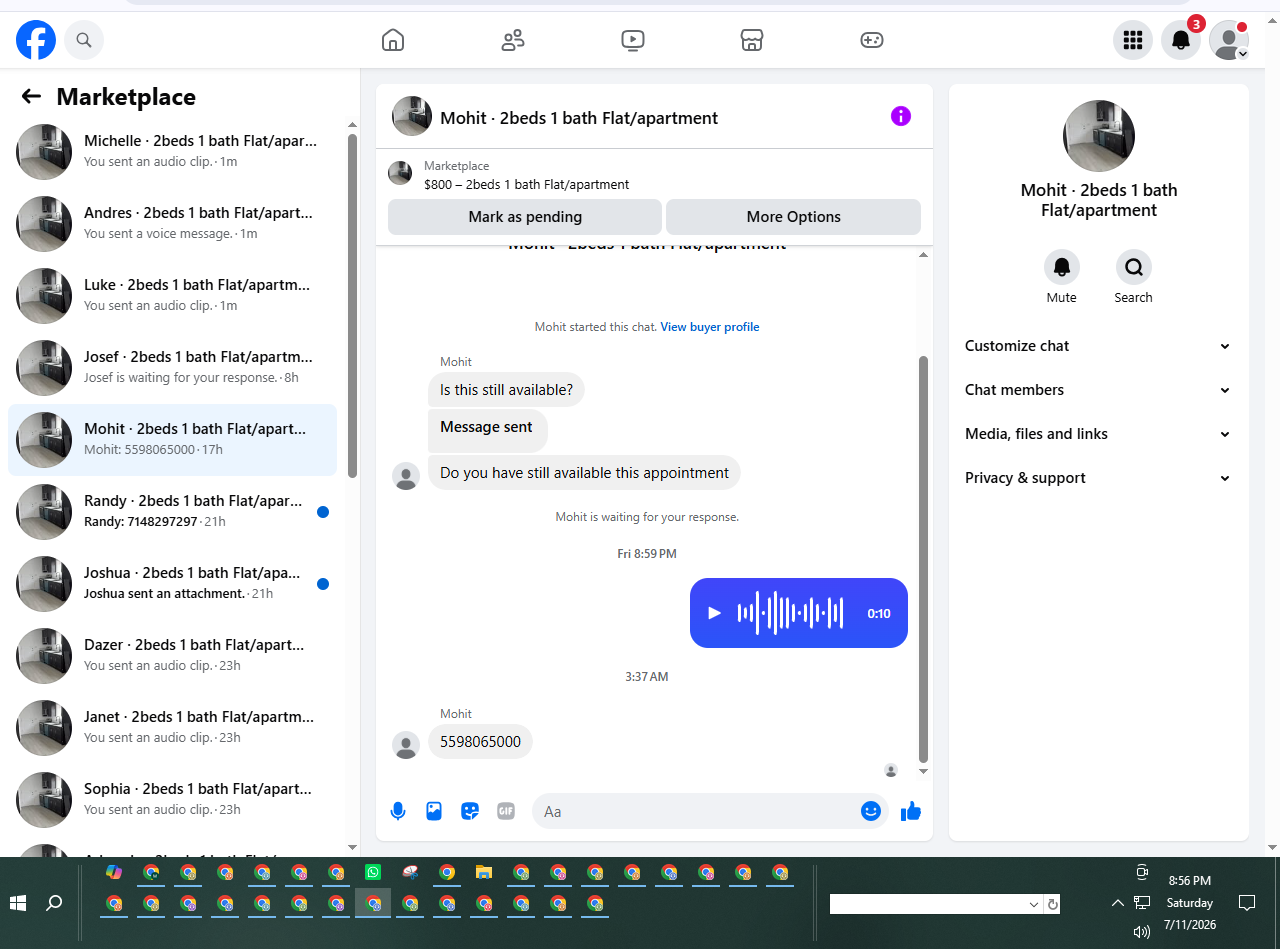Click the taskbar search magnifier
The image size is (1280, 949).
(x=54, y=903)
